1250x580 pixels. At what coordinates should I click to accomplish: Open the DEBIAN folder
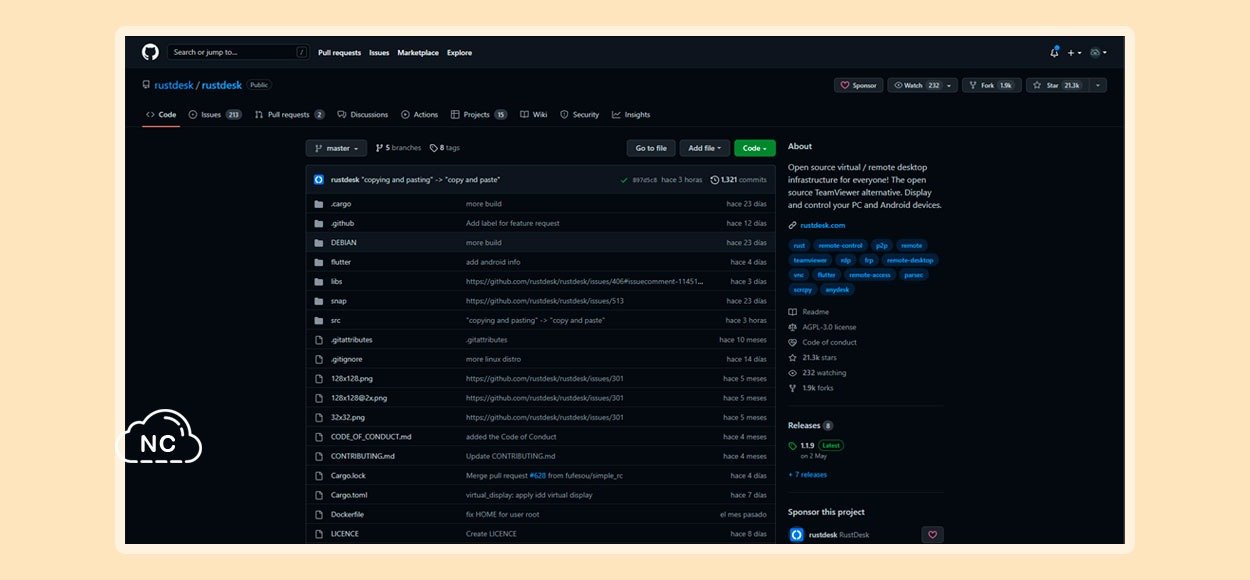[x=343, y=243]
